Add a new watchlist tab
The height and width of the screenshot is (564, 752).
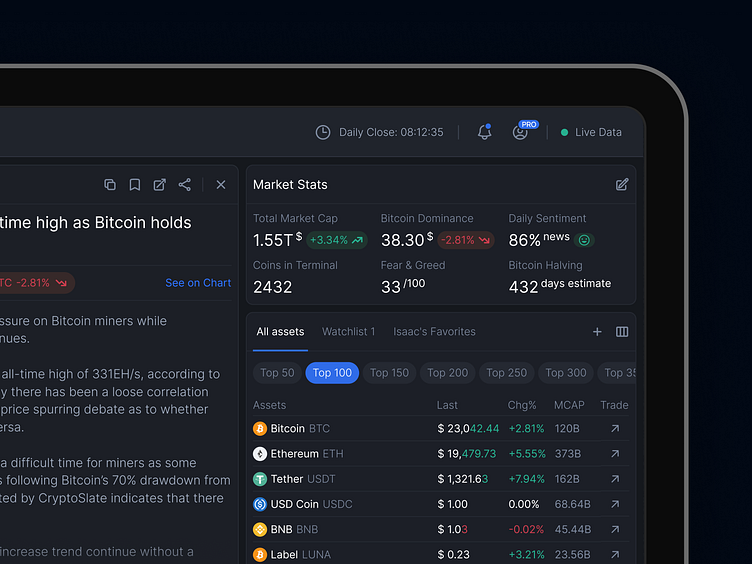(597, 332)
